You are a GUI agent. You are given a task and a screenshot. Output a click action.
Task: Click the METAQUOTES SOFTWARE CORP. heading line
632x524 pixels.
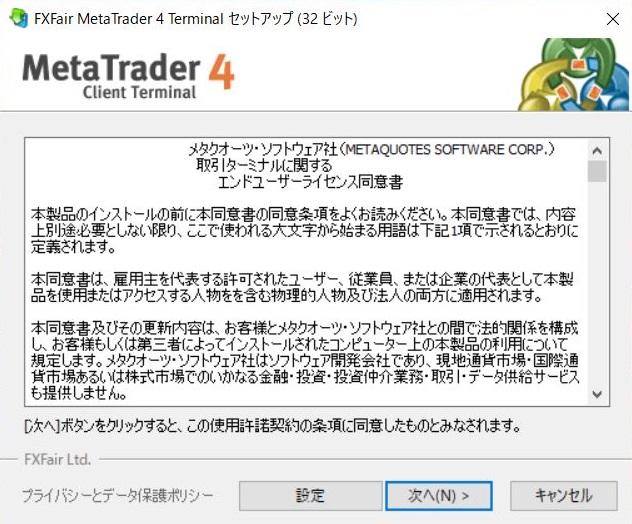(371, 150)
